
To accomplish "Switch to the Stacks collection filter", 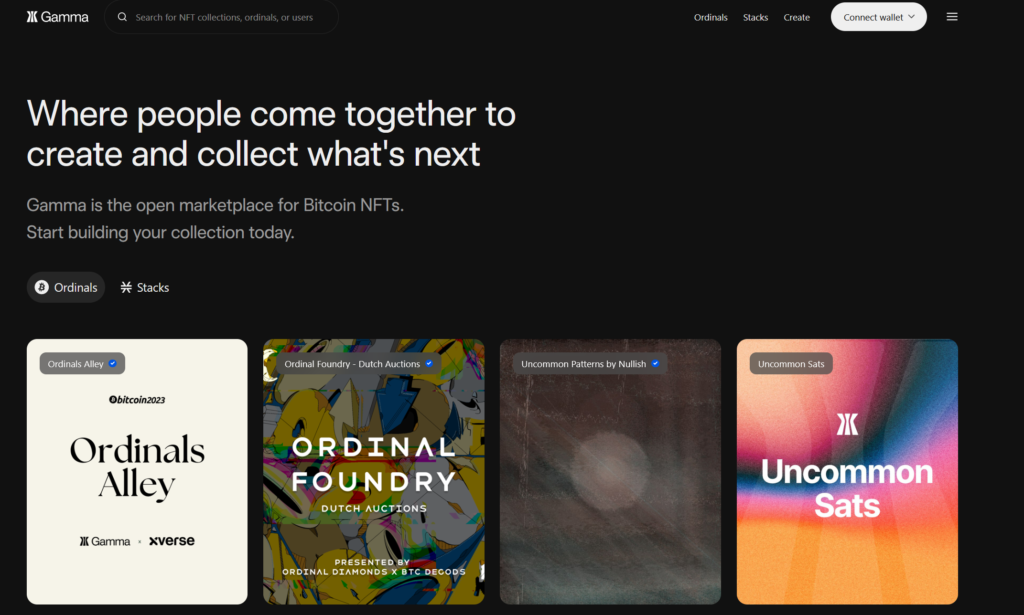I will click(x=145, y=287).
